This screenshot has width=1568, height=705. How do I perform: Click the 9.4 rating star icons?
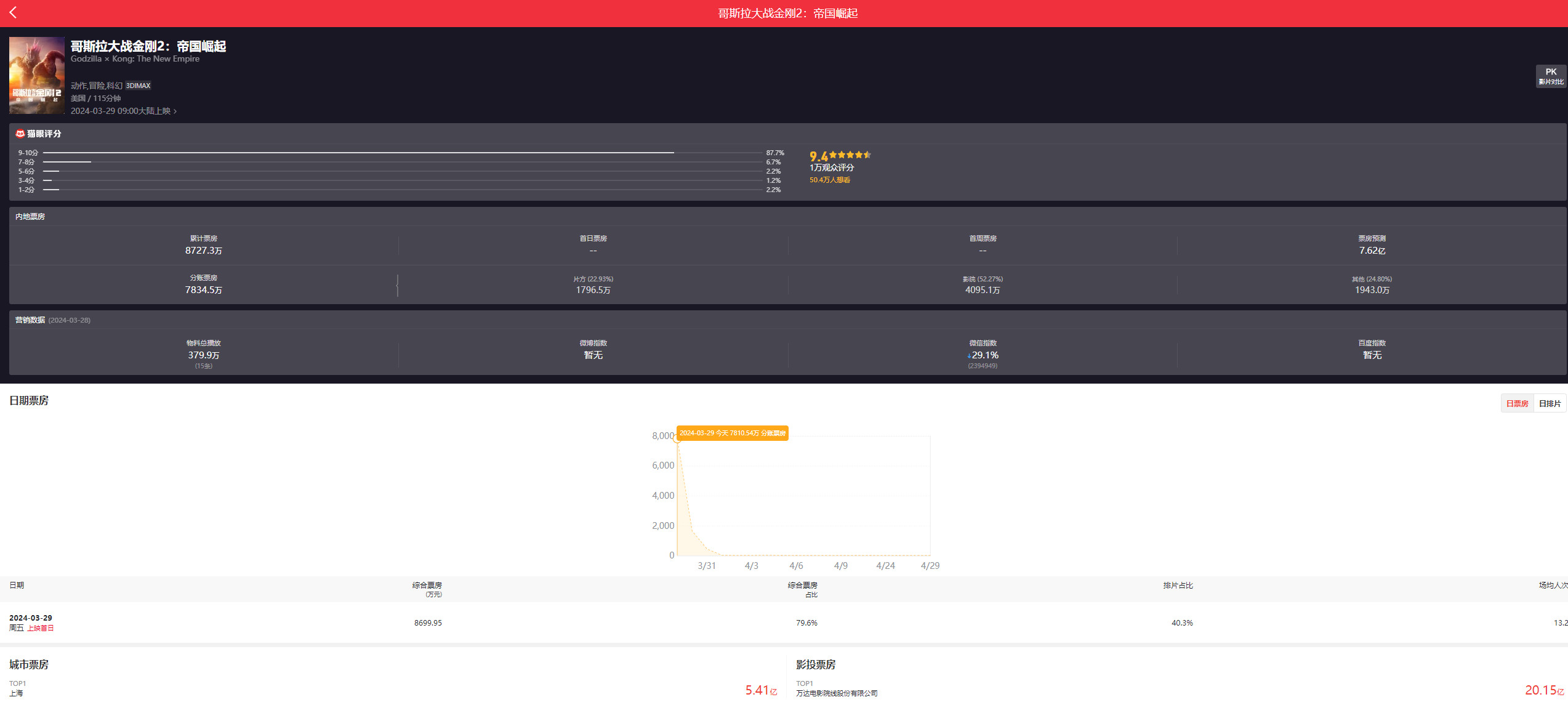(x=850, y=155)
